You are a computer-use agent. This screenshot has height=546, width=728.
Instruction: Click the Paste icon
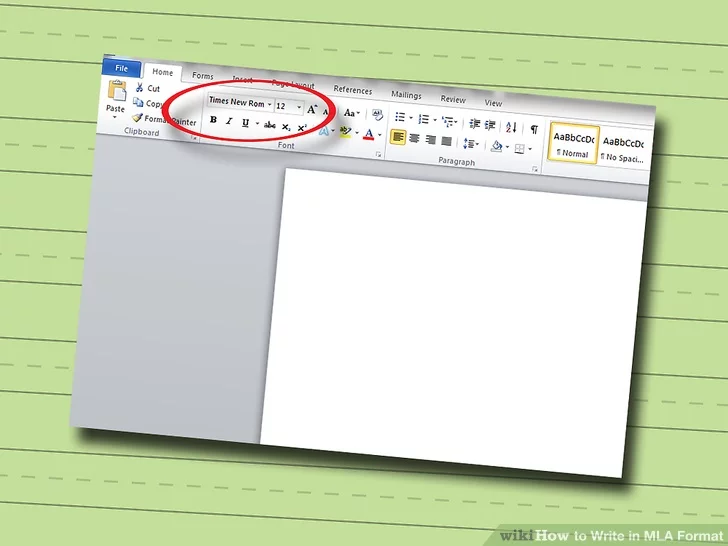click(116, 96)
